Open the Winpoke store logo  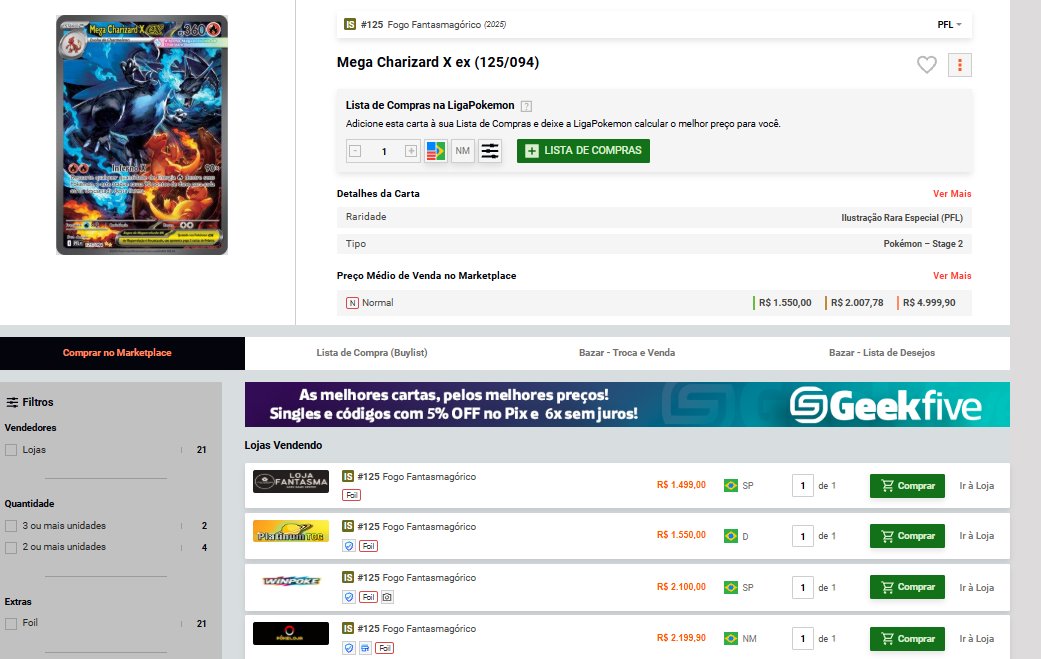point(291,581)
